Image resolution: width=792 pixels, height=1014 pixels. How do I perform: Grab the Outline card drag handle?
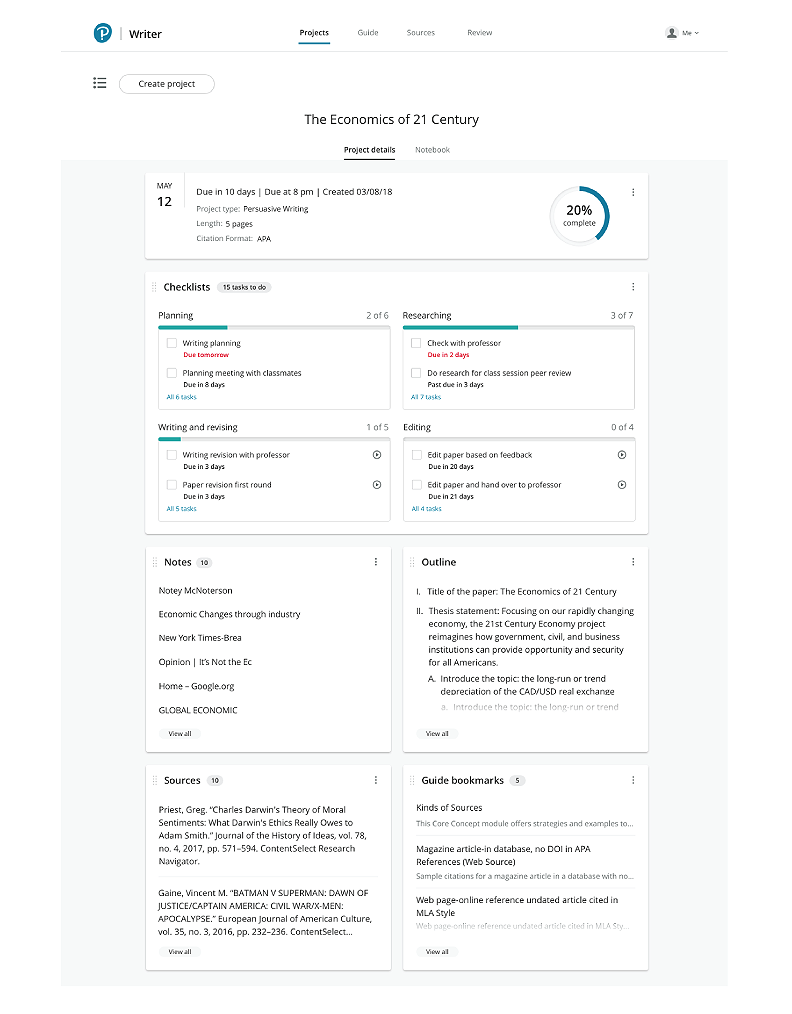click(x=412, y=563)
